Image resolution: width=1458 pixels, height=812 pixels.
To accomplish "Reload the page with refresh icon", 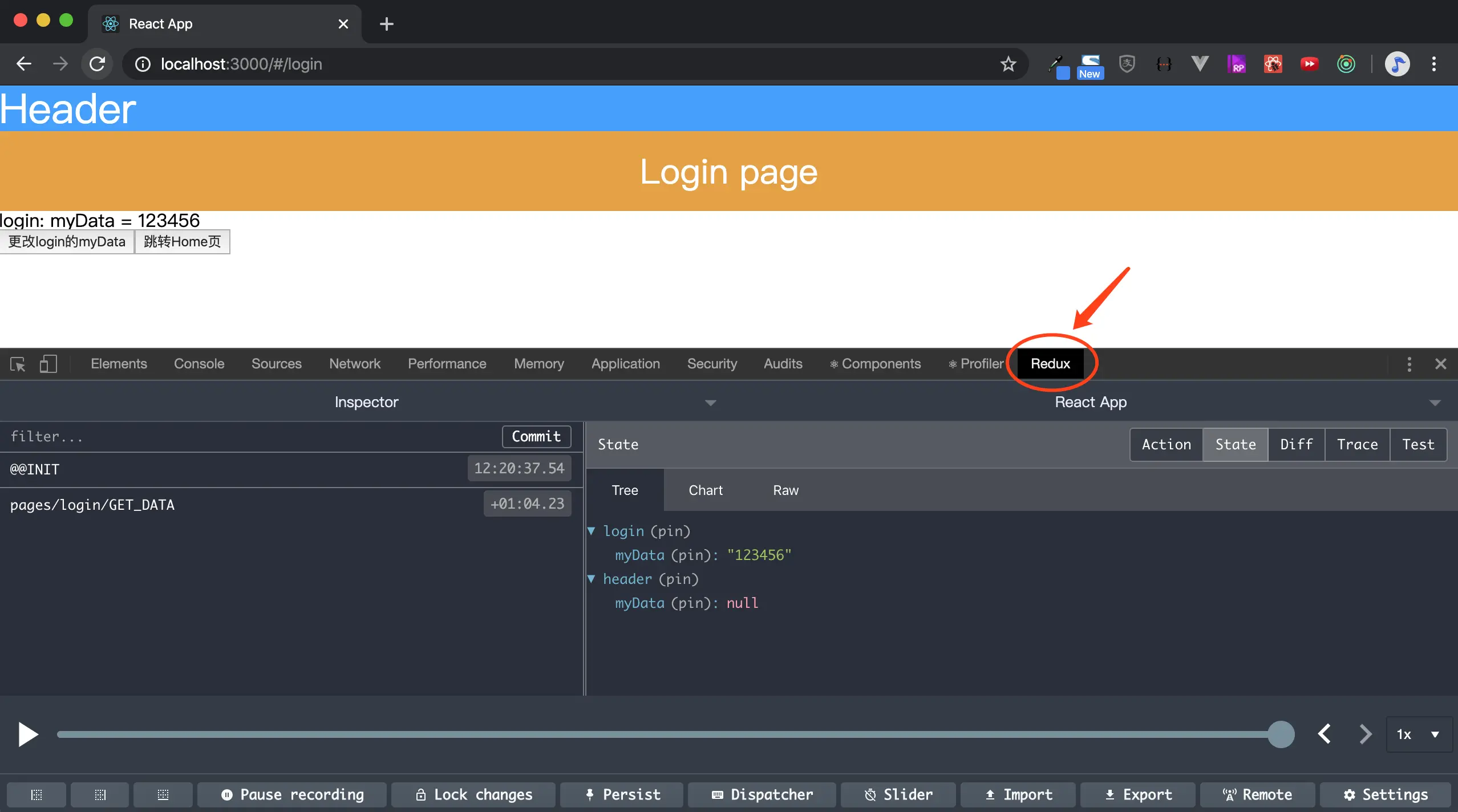I will (98, 64).
